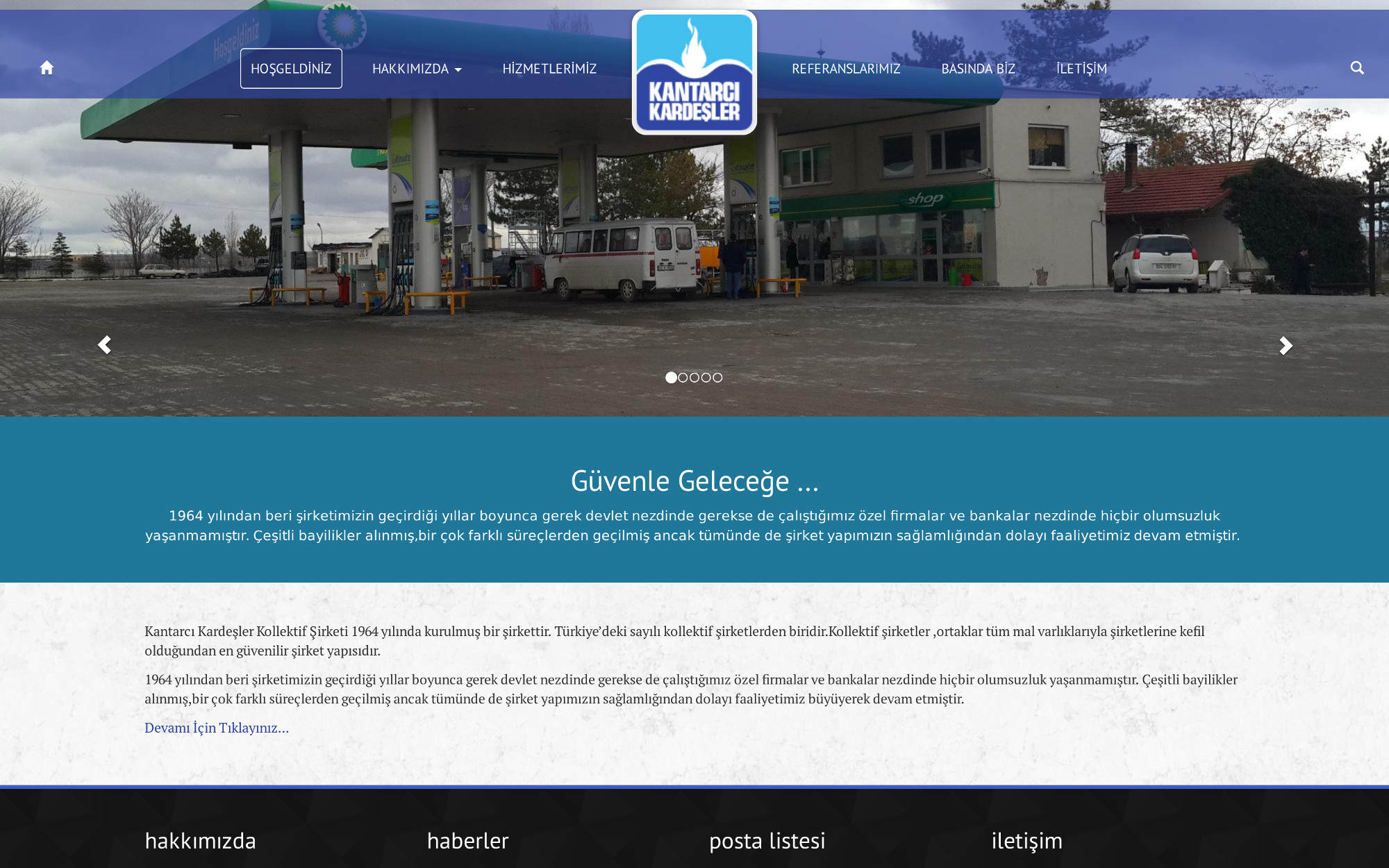Advance to next slide arrow
The image size is (1389, 868).
click(1286, 345)
